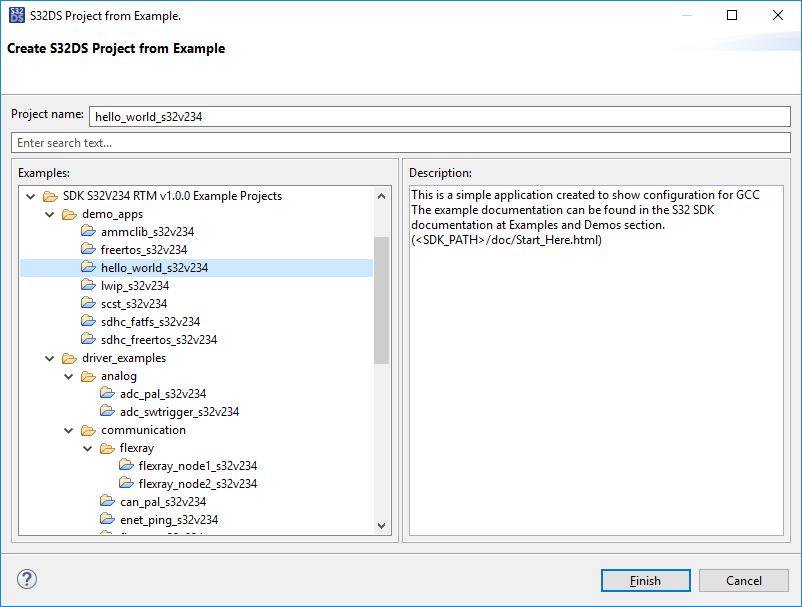Click the adc_pal_s32v234 folder icon
The image size is (802, 607).
[x=107, y=393]
